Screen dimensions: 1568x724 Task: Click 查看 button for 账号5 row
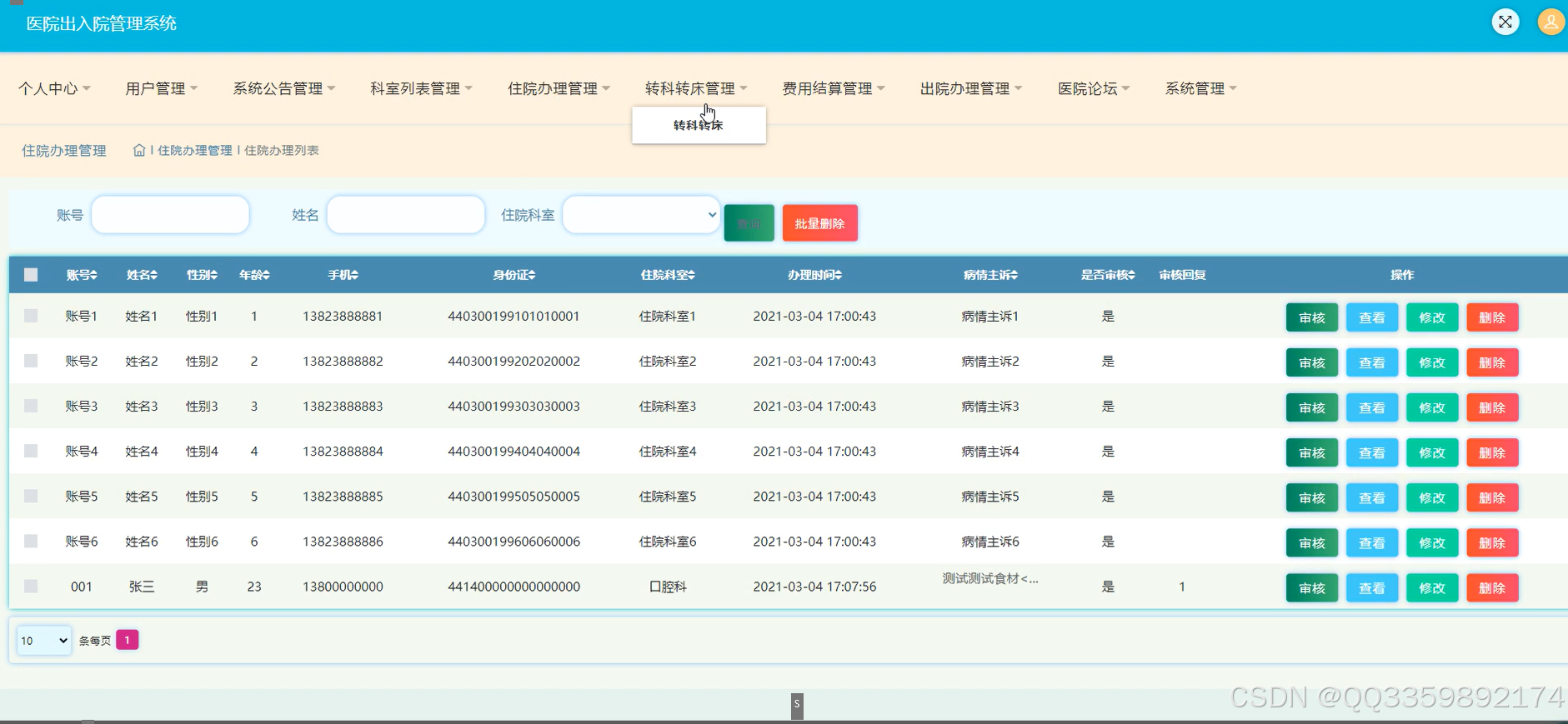point(1372,497)
